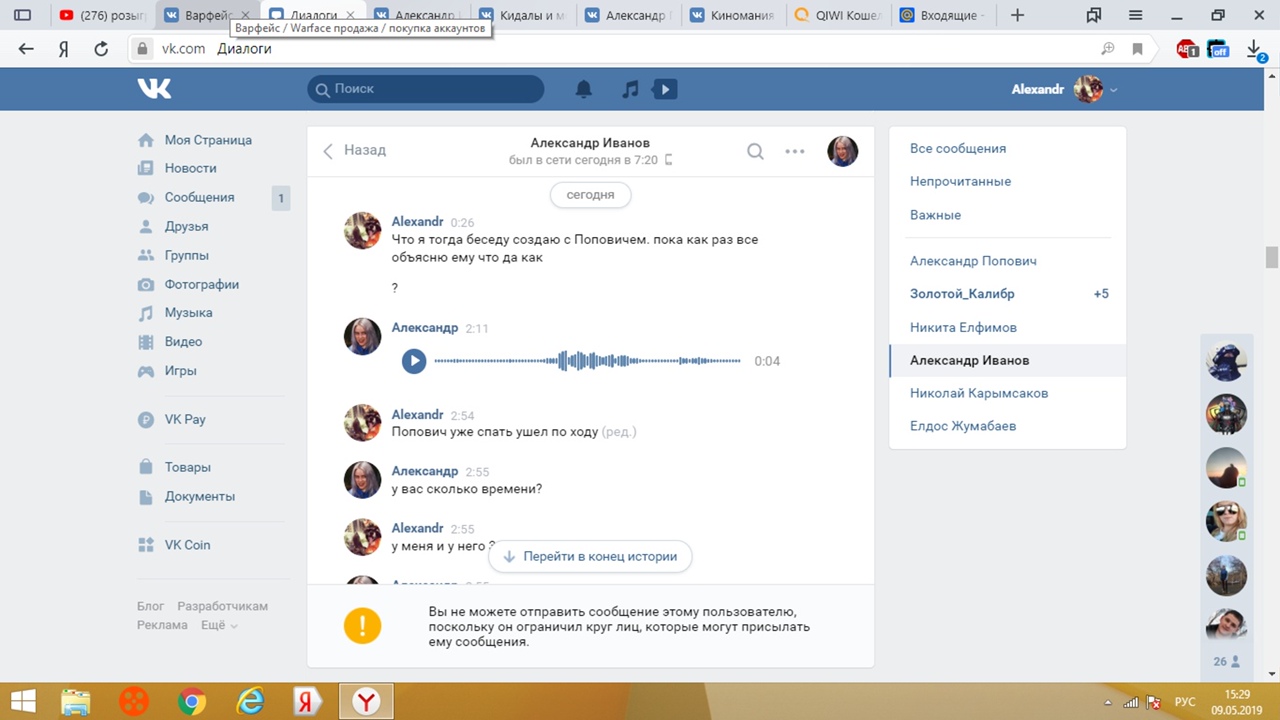Select 'Золотой_Калибр' conversation
Image resolution: width=1280 pixels, height=720 pixels.
pyautogui.click(x=962, y=294)
